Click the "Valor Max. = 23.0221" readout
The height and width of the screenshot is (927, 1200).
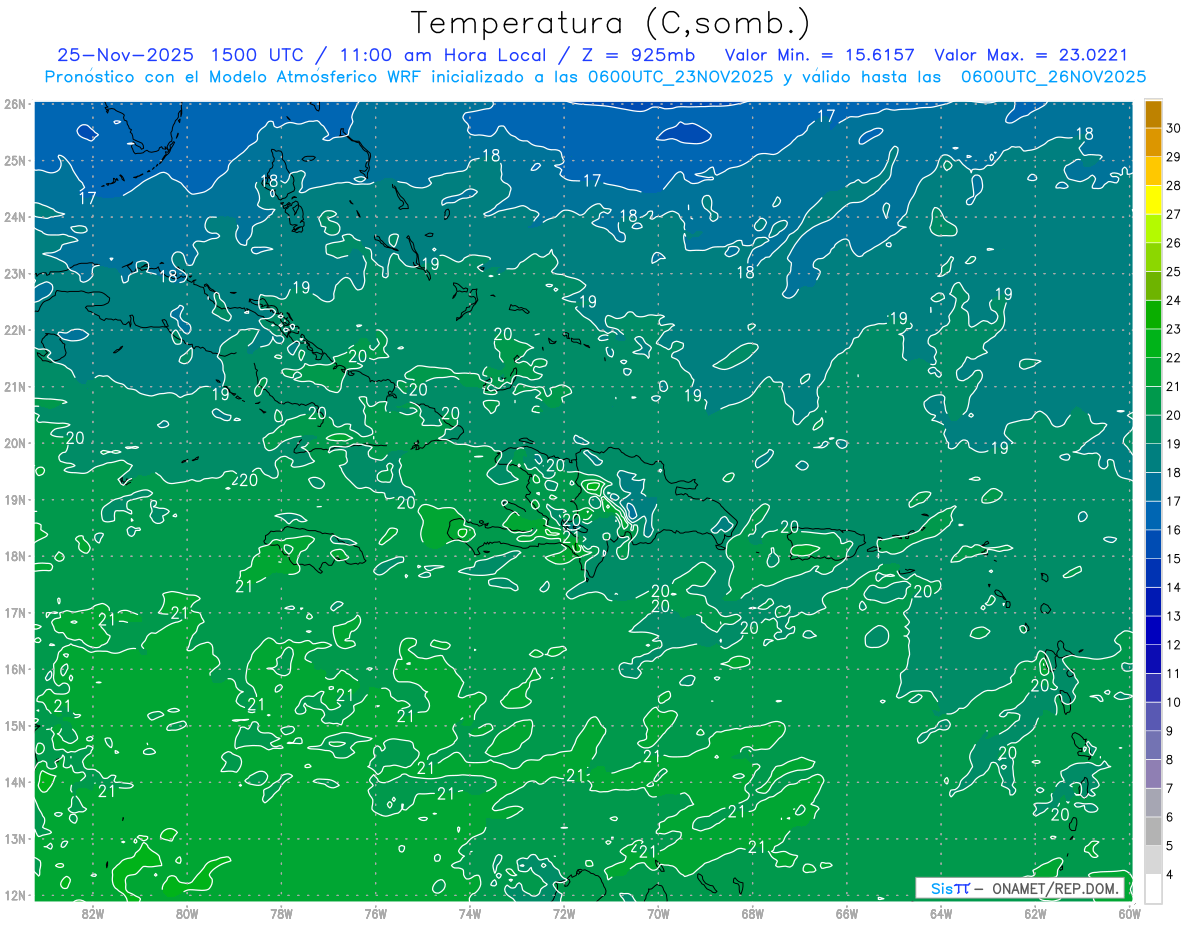pyautogui.click(x=1030, y=55)
